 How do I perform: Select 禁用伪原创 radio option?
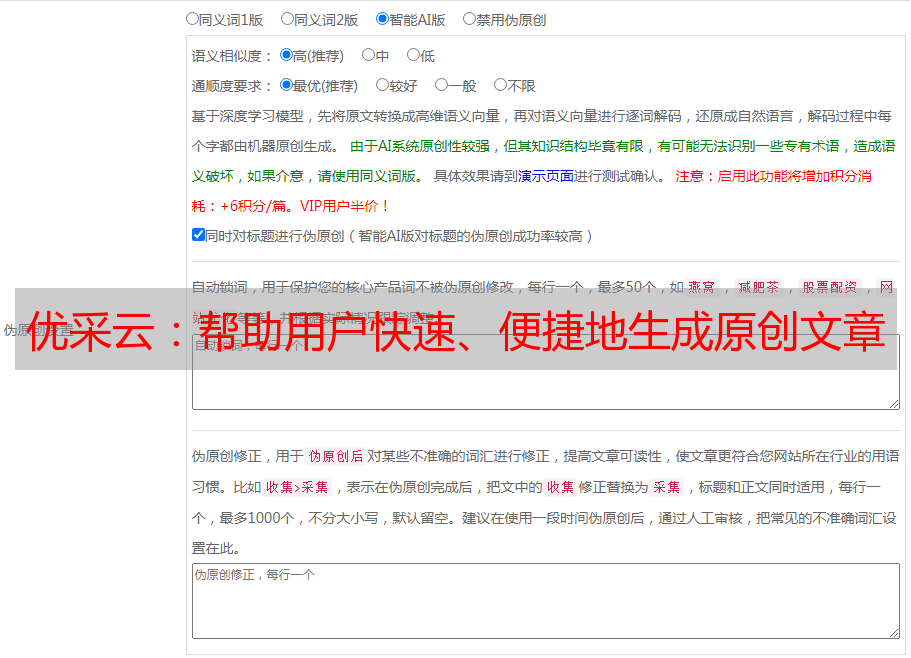(x=469, y=19)
